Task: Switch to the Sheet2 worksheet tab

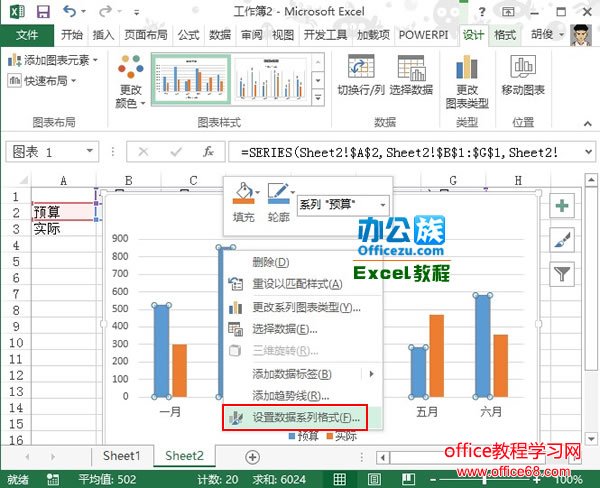Action: (x=184, y=456)
